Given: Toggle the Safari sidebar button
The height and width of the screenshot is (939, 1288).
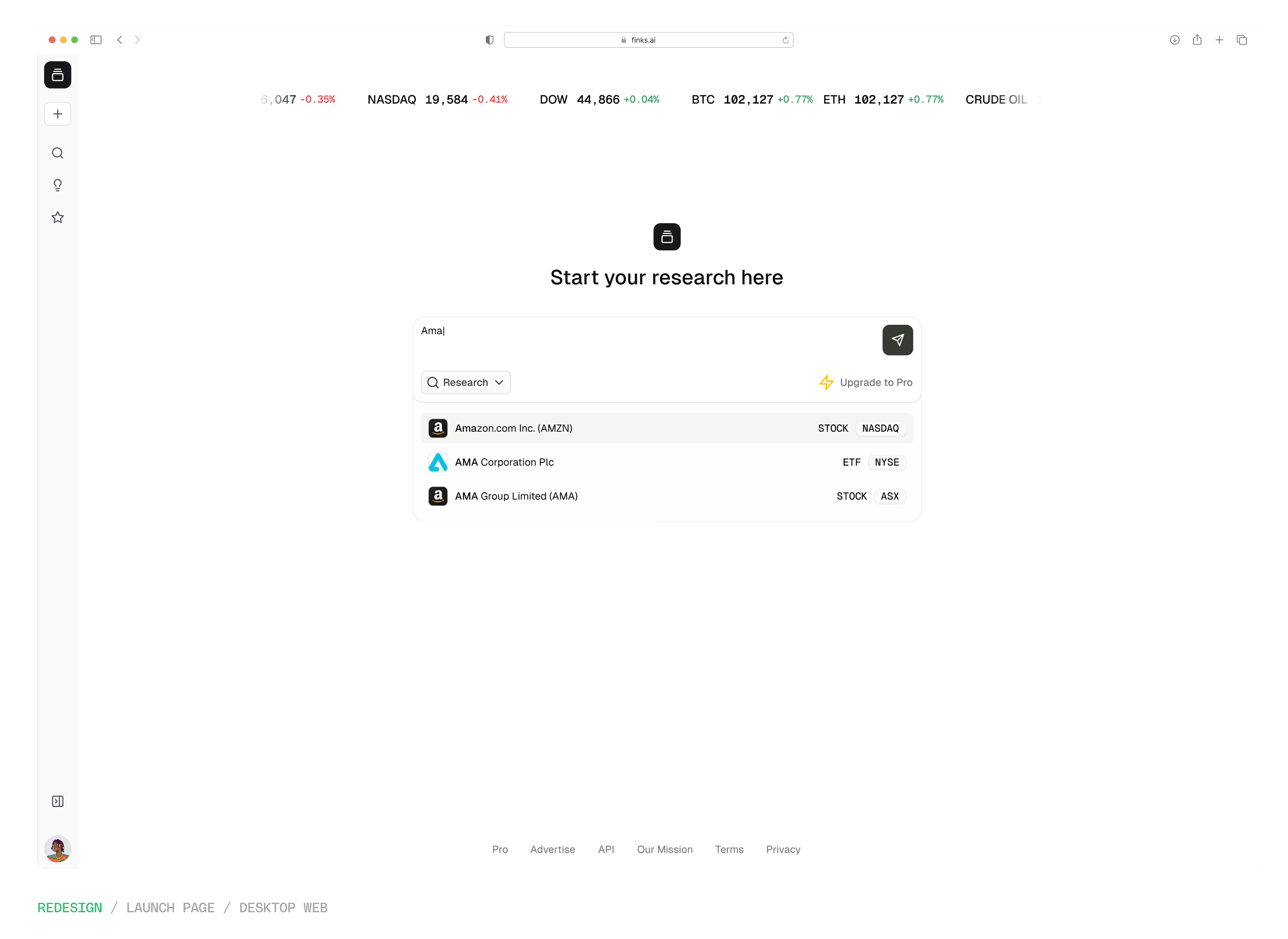Looking at the screenshot, I should click(x=96, y=40).
